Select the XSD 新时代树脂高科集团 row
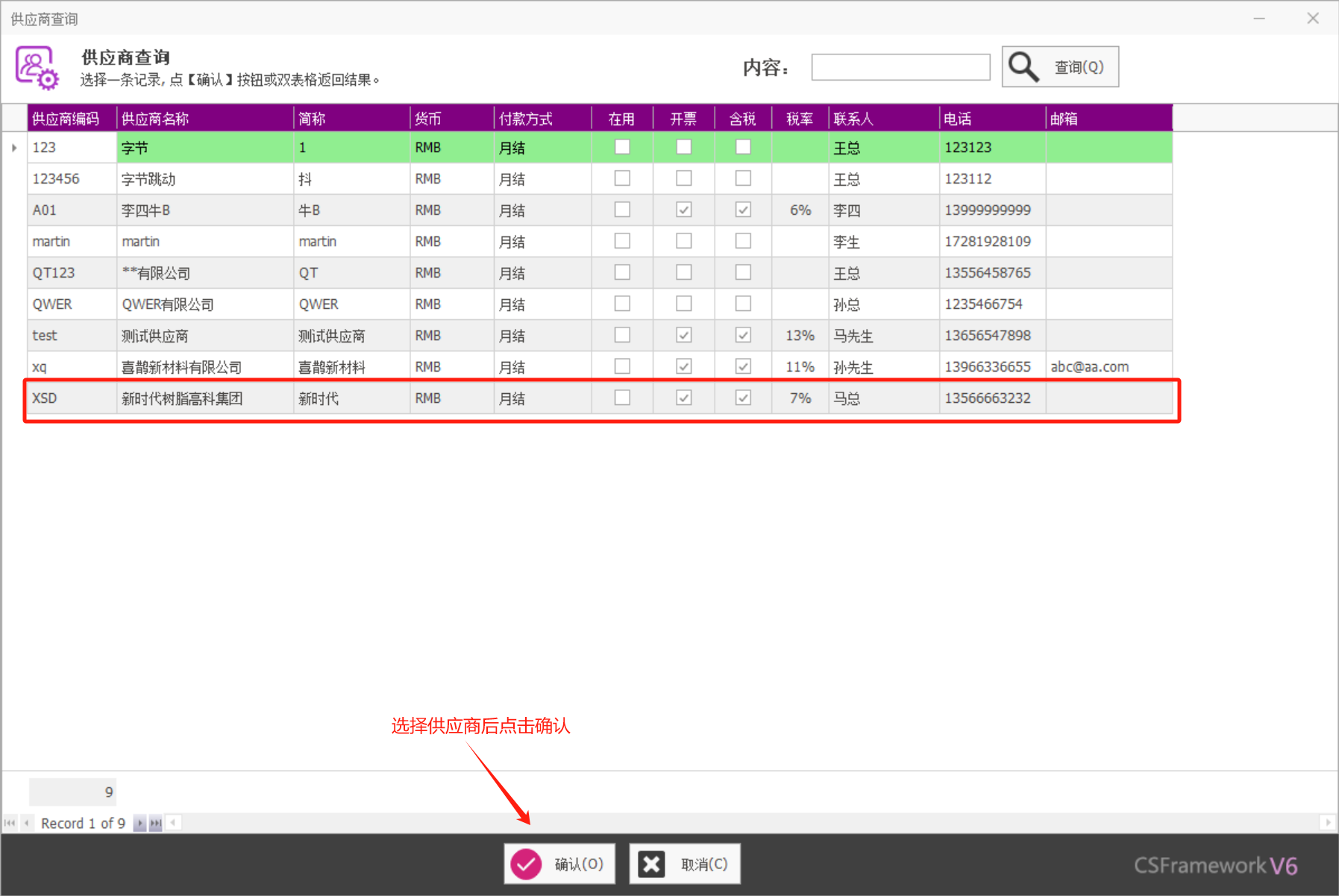The width and height of the screenshot is (1339, 896). pos(182,398)
